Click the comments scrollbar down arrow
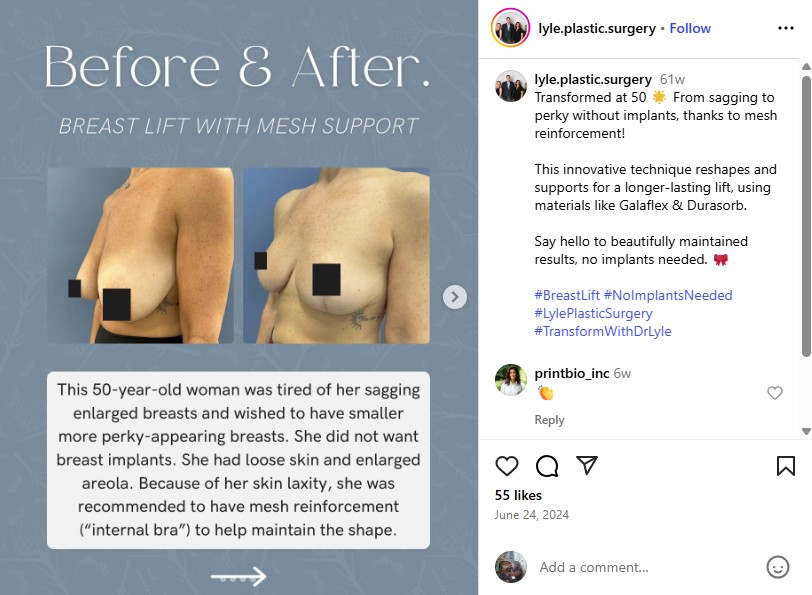The image size is (812, 595). click(x=806, y=431)
